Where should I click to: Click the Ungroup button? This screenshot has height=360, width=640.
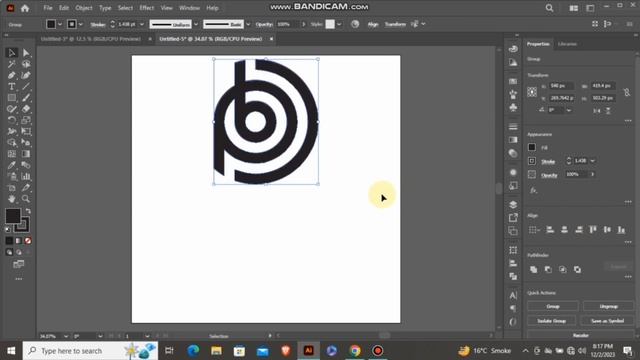tap(608, 306)
